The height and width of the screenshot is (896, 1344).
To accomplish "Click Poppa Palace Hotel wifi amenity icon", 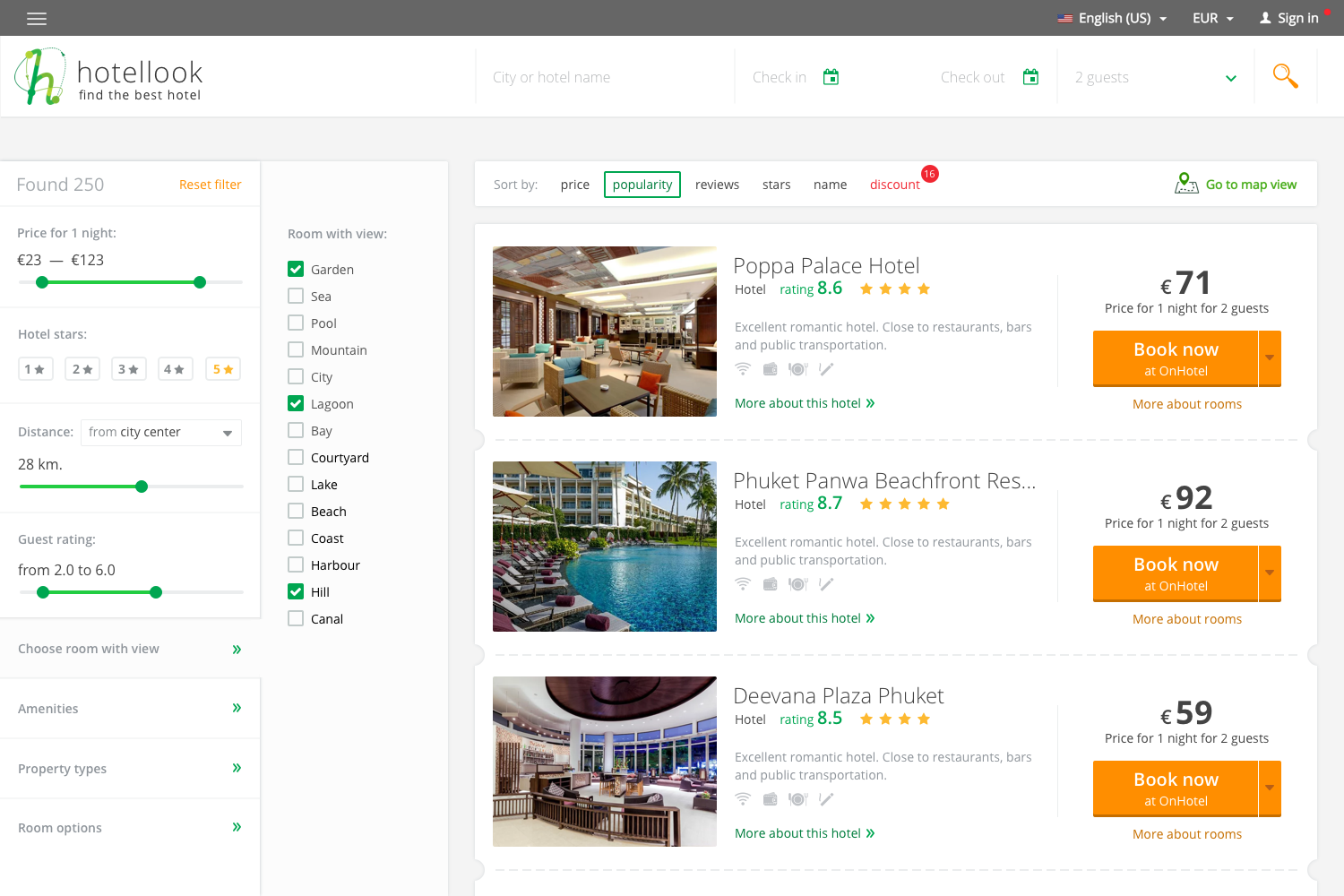I will point(743,369).
